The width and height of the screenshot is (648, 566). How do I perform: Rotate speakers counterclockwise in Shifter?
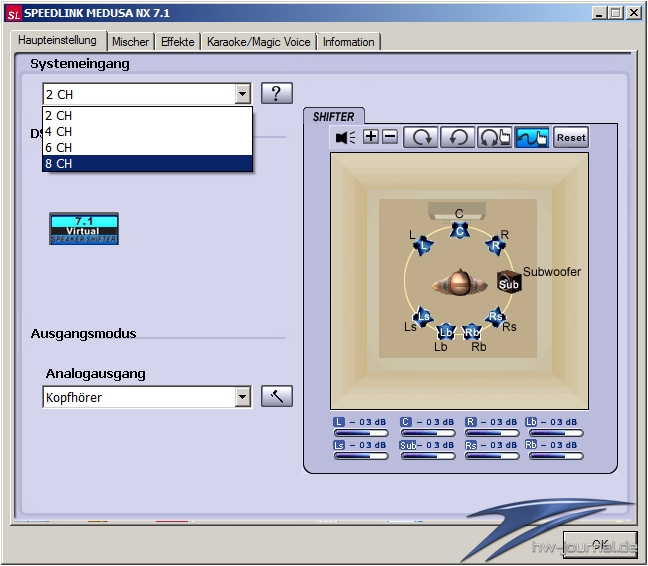click(x=457, y=137)
